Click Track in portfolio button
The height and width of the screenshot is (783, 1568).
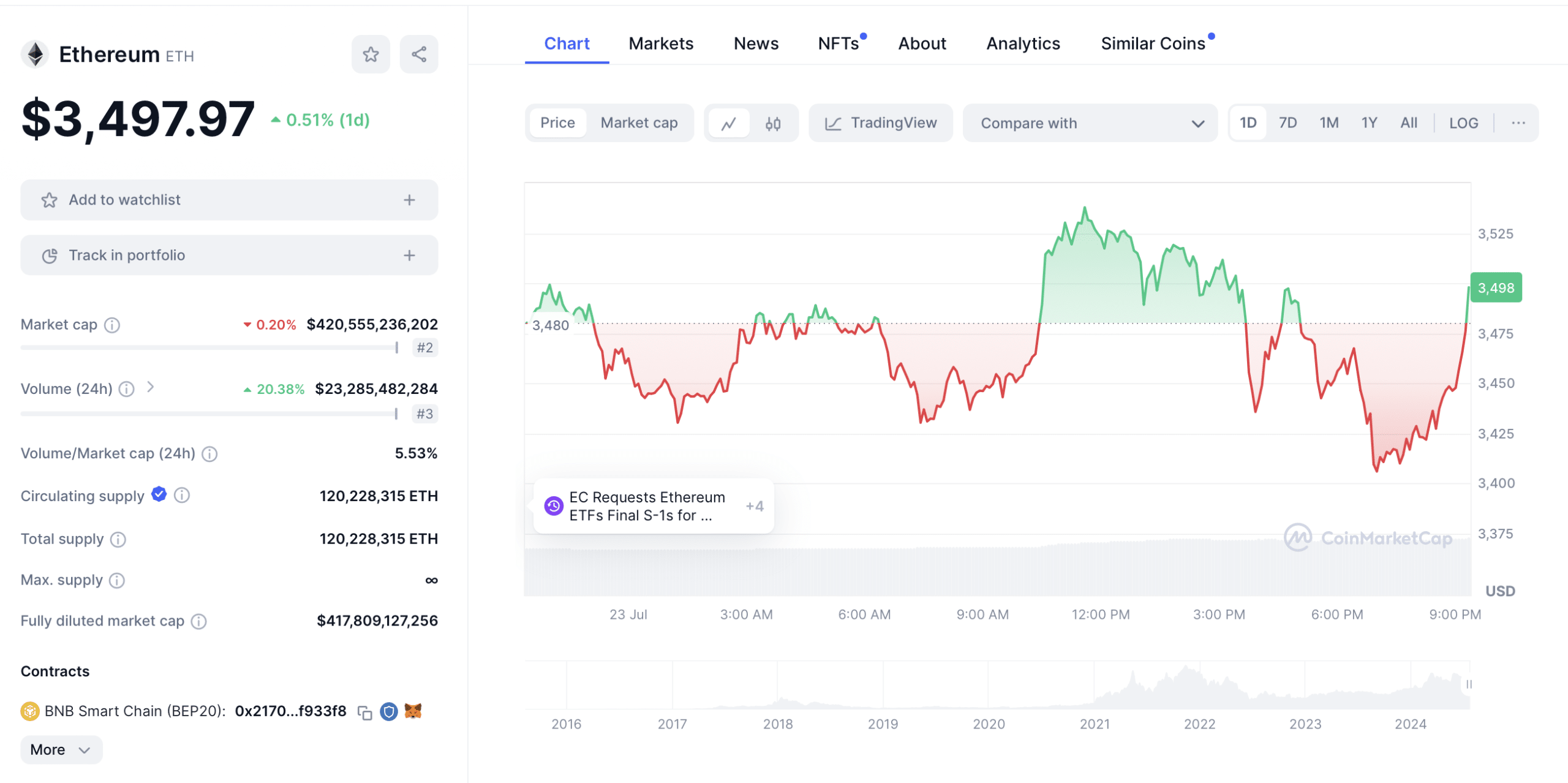click(x=229, y=255)
